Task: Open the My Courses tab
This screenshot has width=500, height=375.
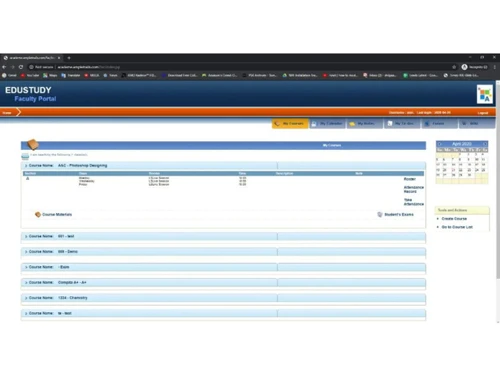Action: click(x=290, y=124)
